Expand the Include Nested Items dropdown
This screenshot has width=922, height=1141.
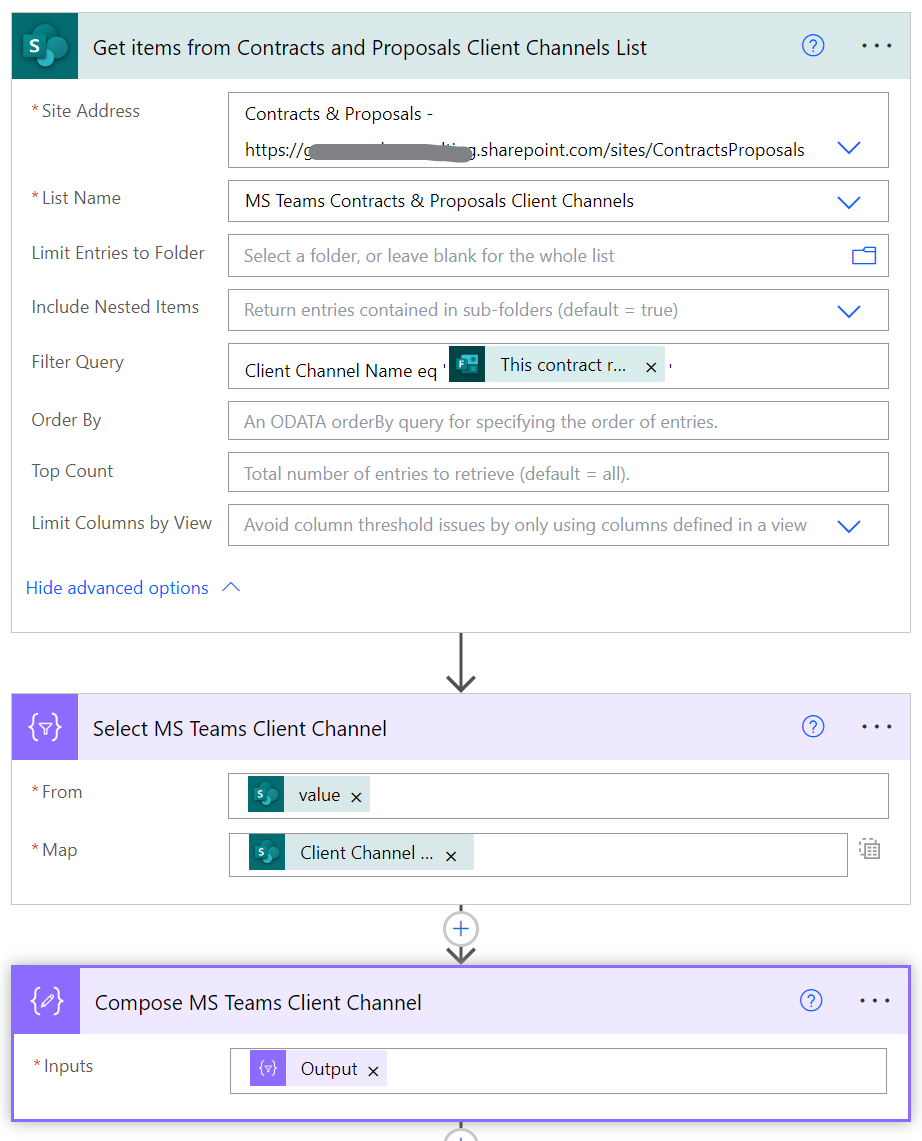[x=848, y=310]
